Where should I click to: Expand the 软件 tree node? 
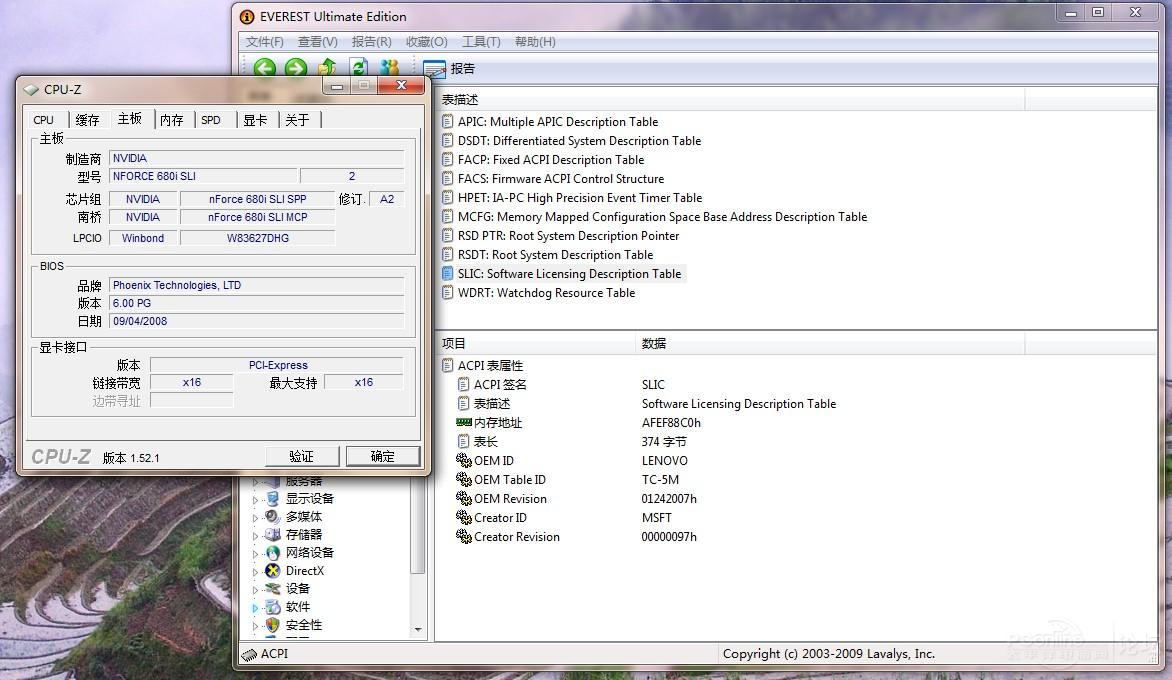click(x=256, y=608)
